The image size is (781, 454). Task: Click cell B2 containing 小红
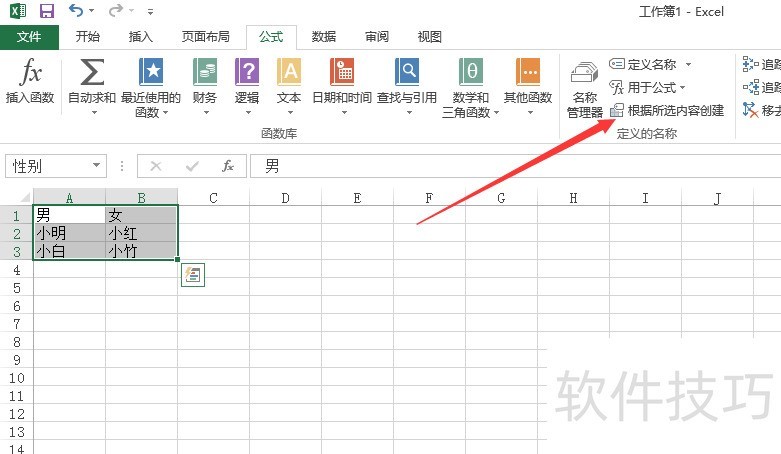[x=141, y=233]
